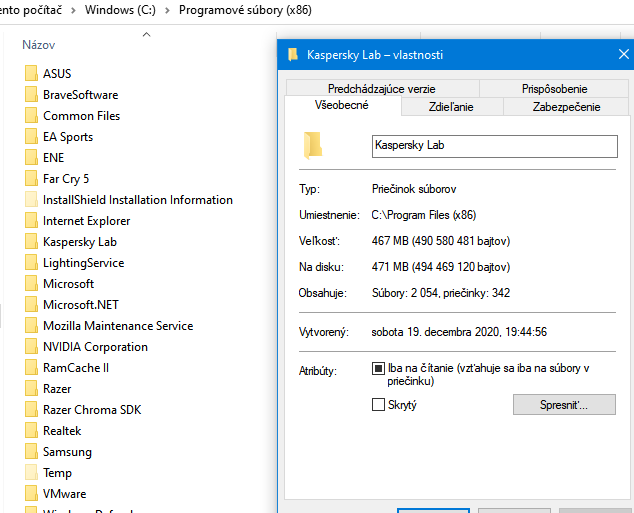634x513 pixels.
Task: Select the Všeobecné tab
Action: [342, 106]
